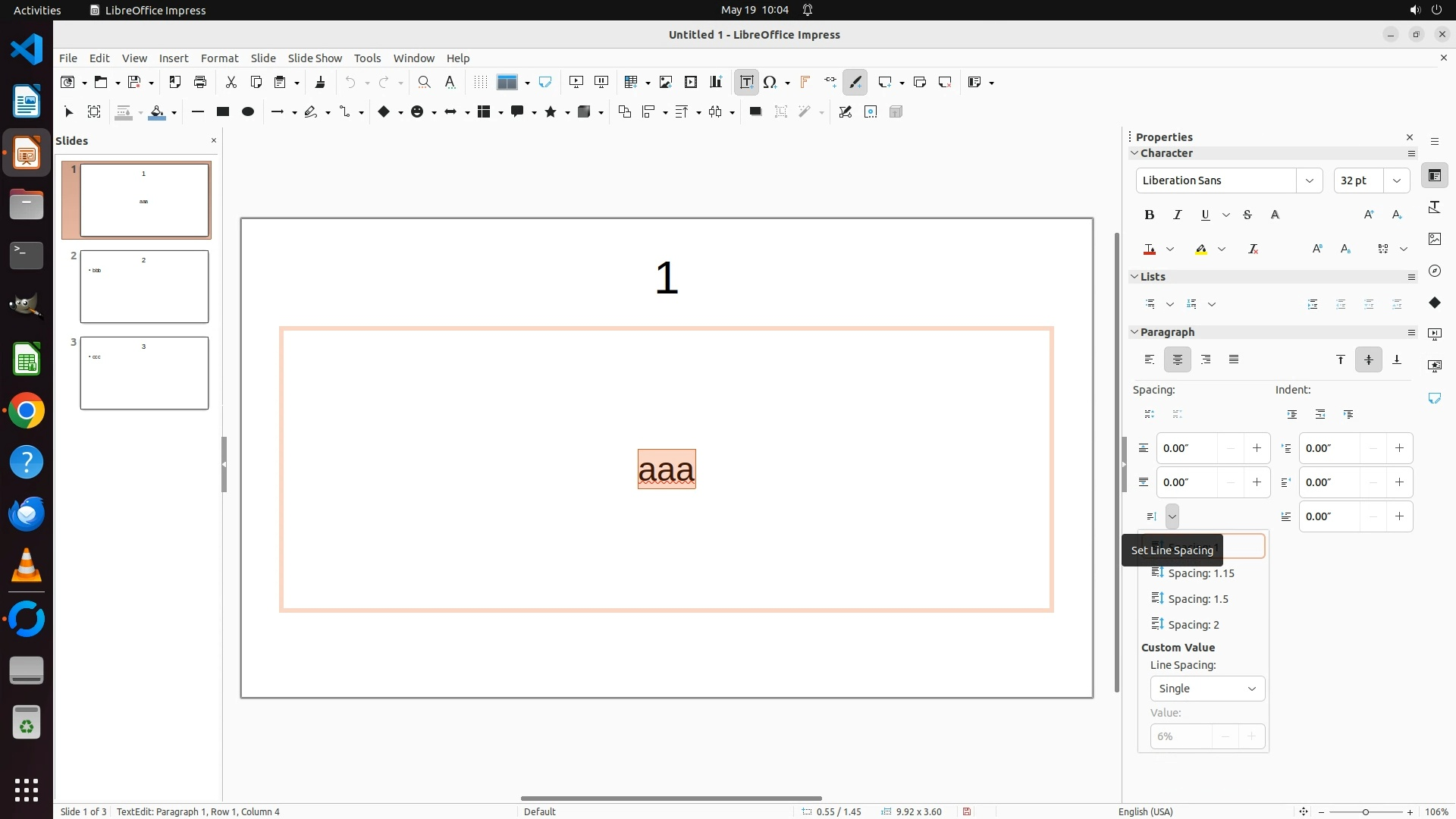Select slide 2 thumbnail
The height and width of the screenshot is (819, 1456).
[144, 287]
